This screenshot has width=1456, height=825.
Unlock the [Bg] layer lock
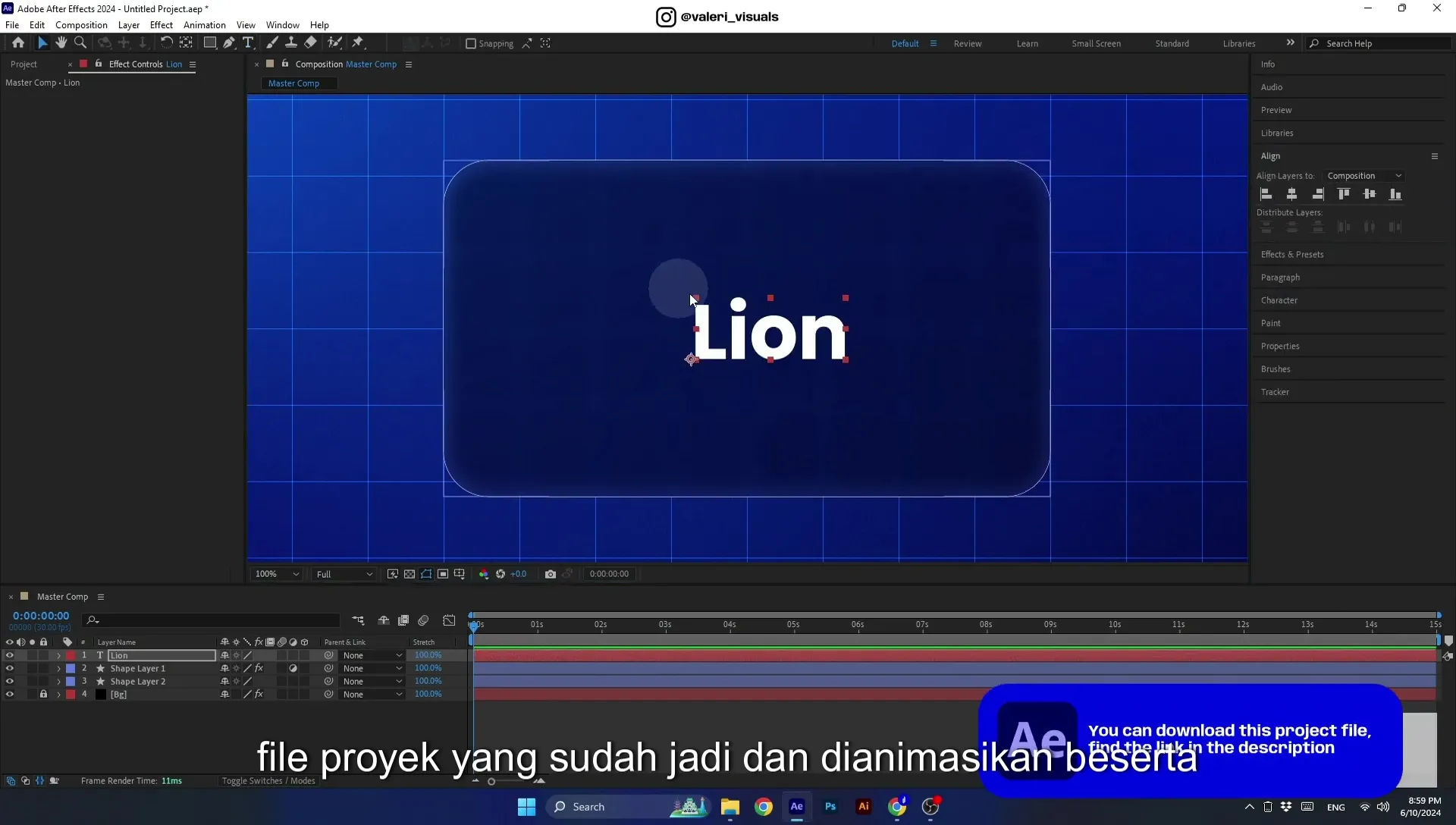(43, 695)
